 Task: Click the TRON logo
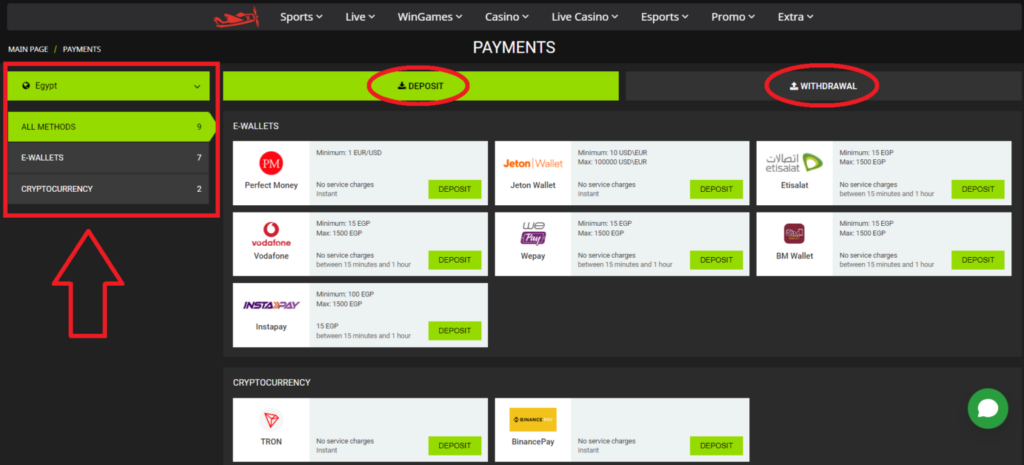coord(271,419)
